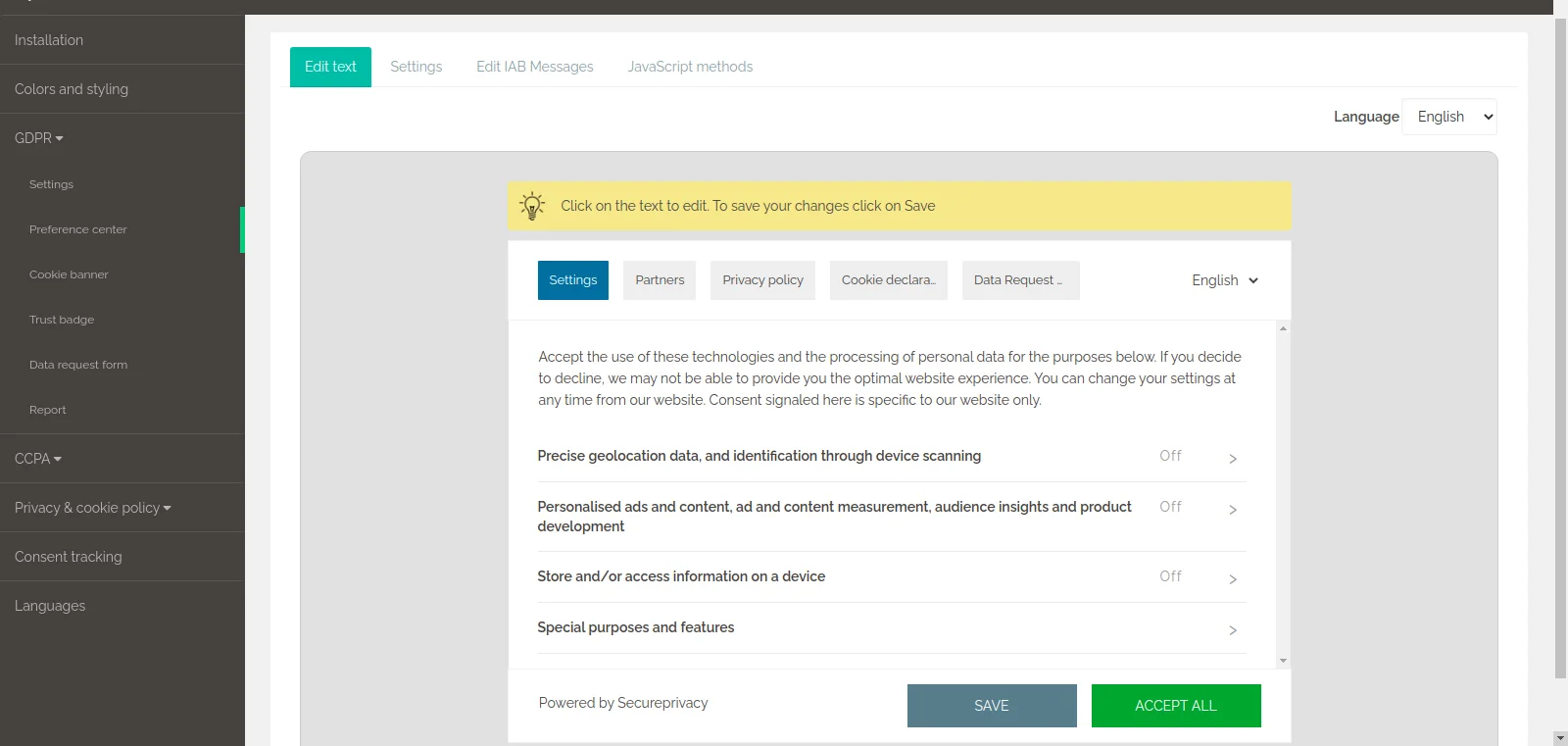The image size is (1568, 746).
Task: Open Consent tracking in sidebar
Action: coord(69,557)
